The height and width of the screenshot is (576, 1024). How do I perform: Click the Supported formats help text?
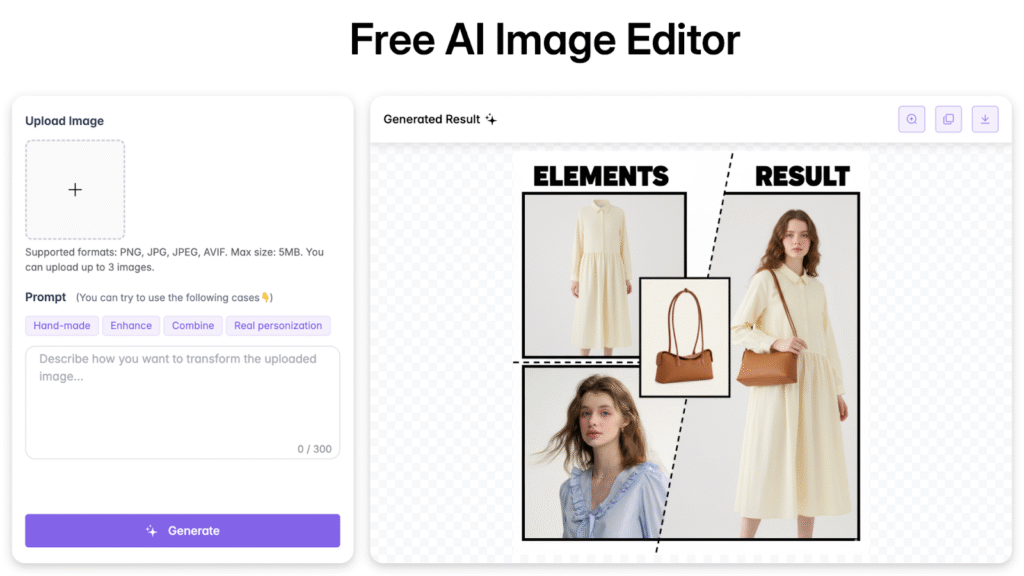(x=174, y=260)
